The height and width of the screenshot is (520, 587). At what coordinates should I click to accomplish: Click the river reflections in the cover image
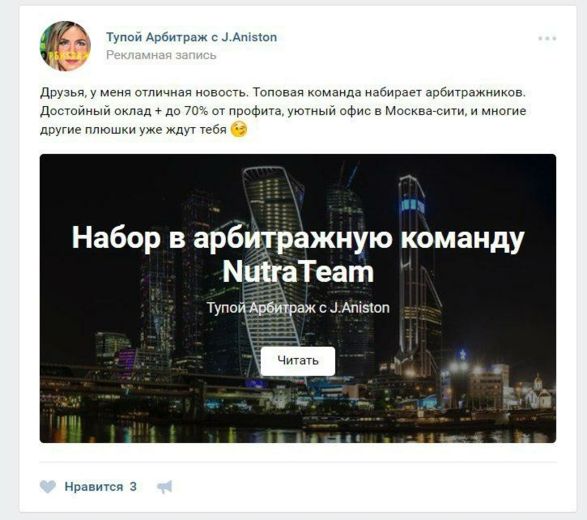298,429
